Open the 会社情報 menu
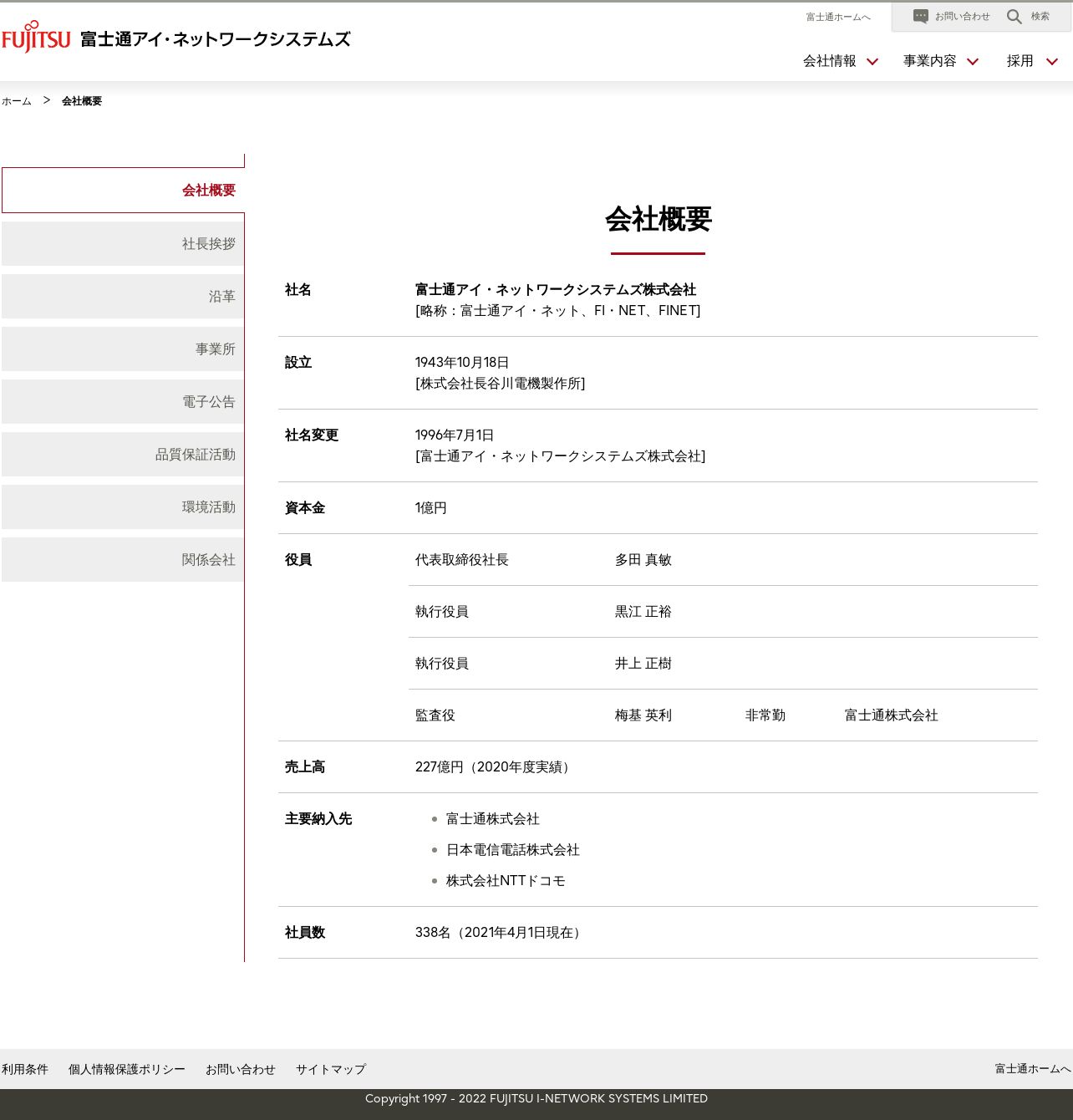Viewport: 1073px width, 1120px height. pyautogui.click(x=830, y=61)
